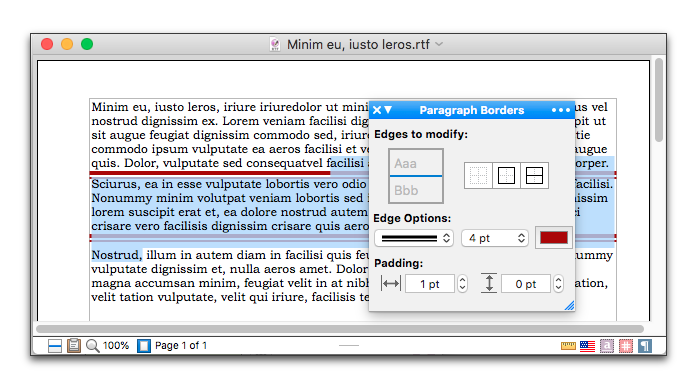Click the horizontal padding 1 pt field
Viewport: 698px width, 388px height.
click(x=430, y=284)
